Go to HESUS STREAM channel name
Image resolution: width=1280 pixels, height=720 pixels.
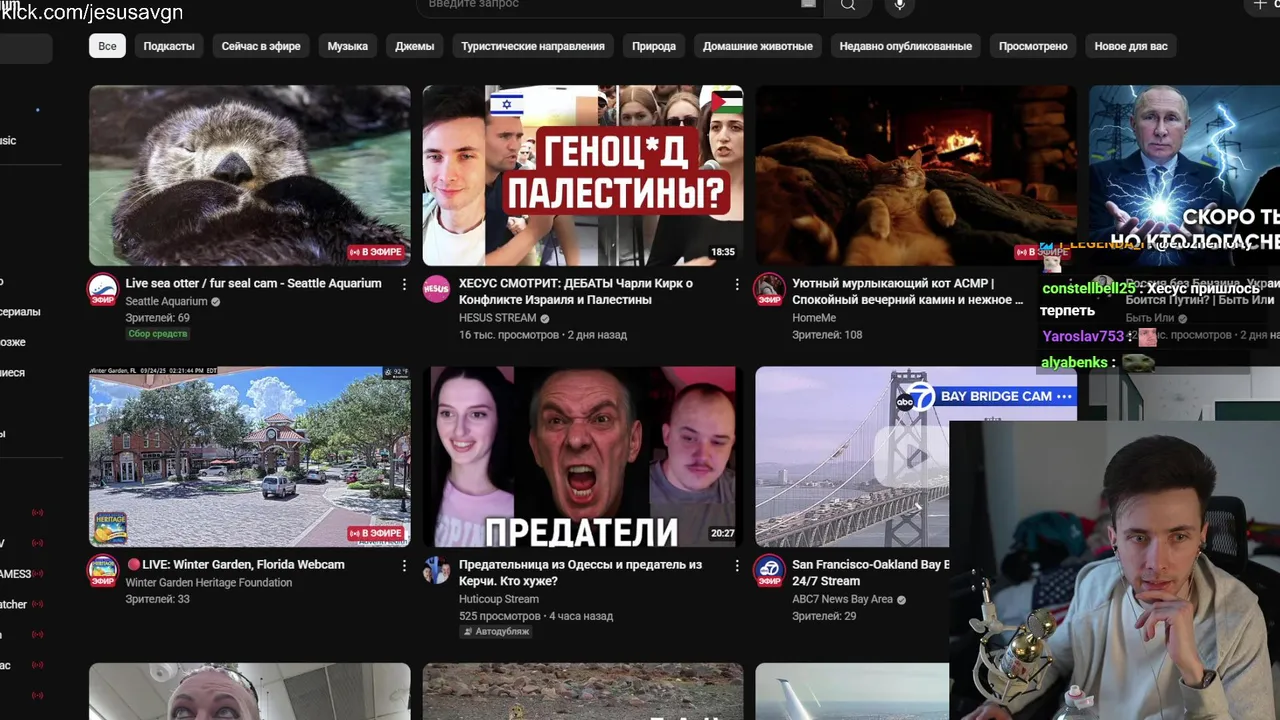(x=497, y=318)
